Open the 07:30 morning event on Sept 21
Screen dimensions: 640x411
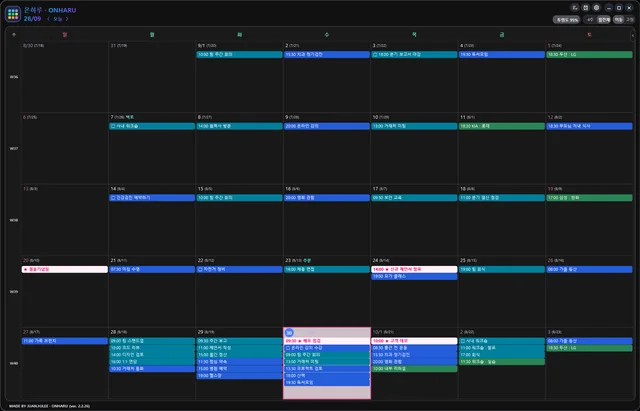click(x=152, y=269)
